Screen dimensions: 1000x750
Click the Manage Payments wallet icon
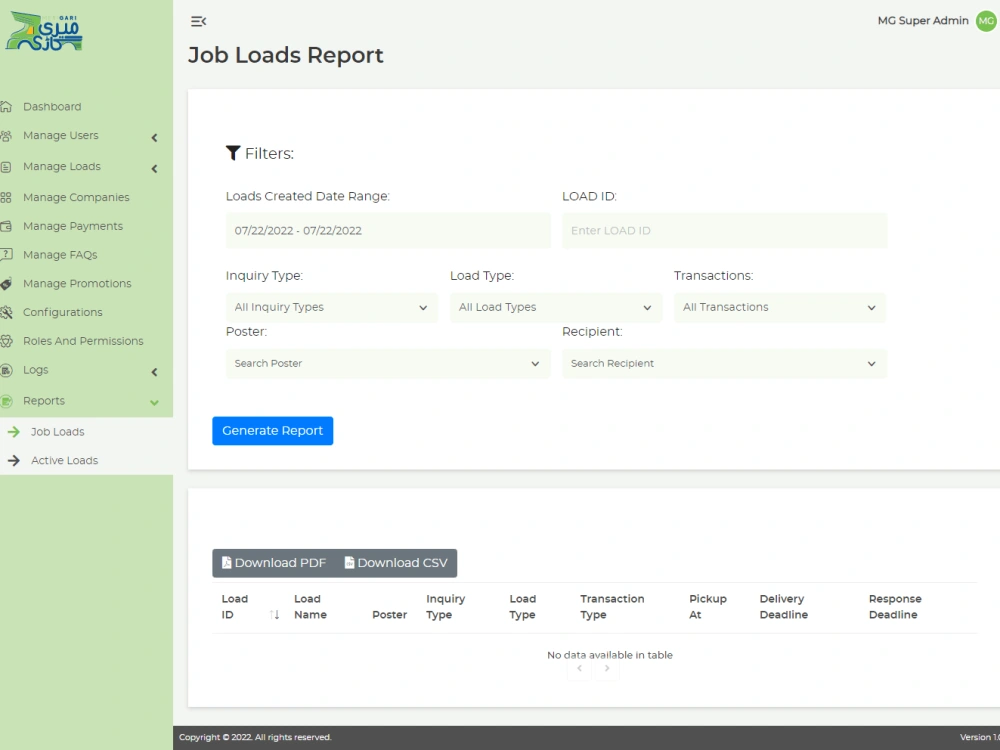(x=6, y=226)
